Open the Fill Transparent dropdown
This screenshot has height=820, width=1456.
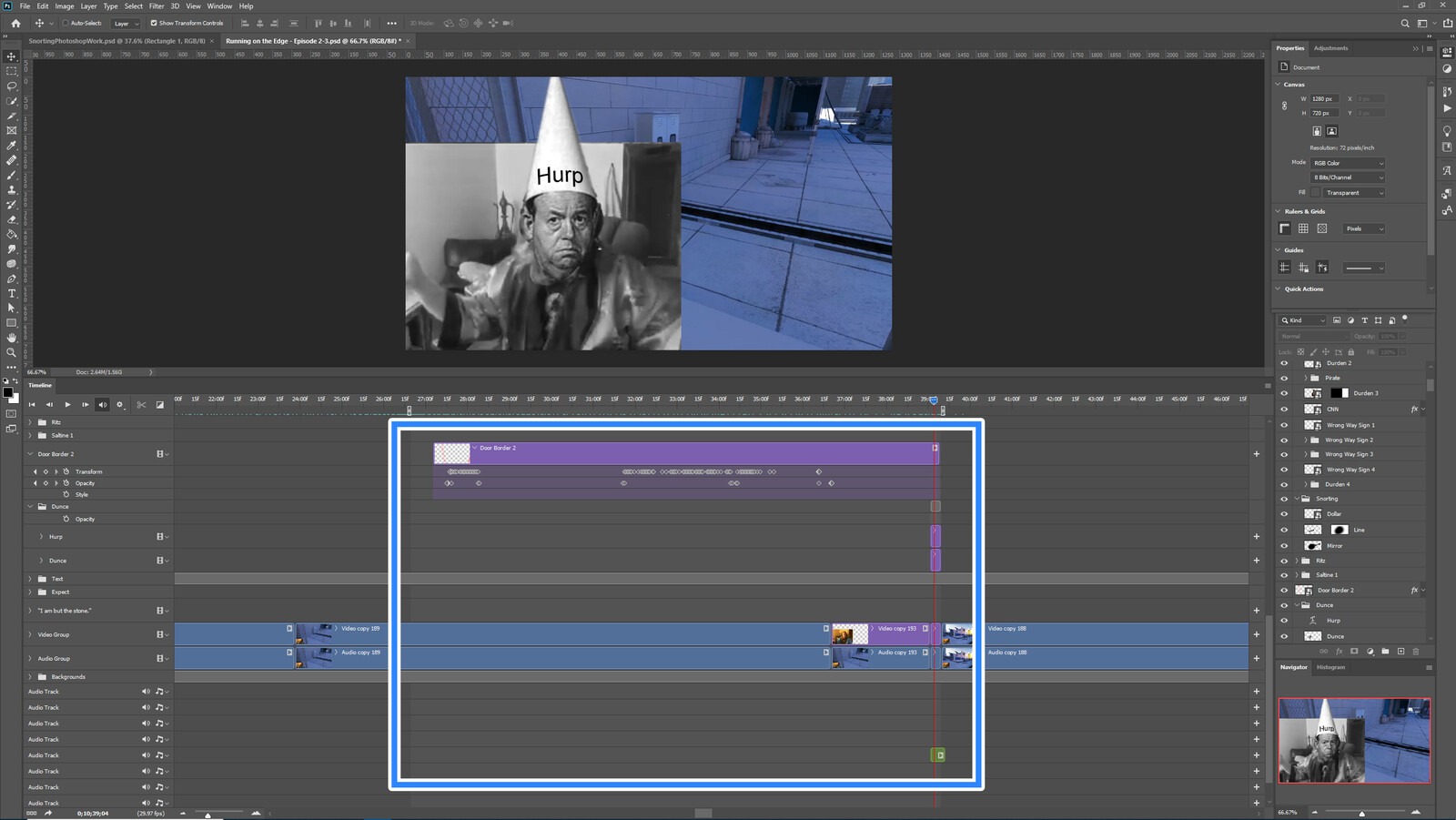(1353, 193)
